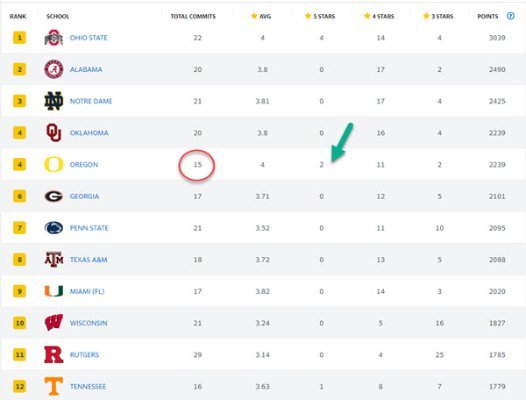Click the rank 2 badge
Image resolution: width=526 pixels, height=400 pixels.
coord(19,69)
